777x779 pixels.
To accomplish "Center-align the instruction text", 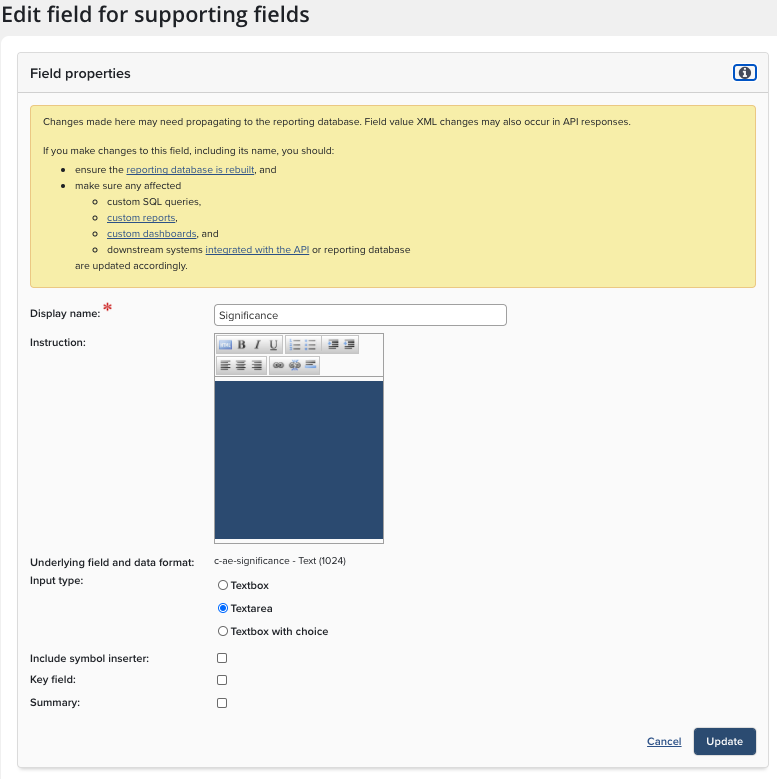I will (x=241, y=366).
